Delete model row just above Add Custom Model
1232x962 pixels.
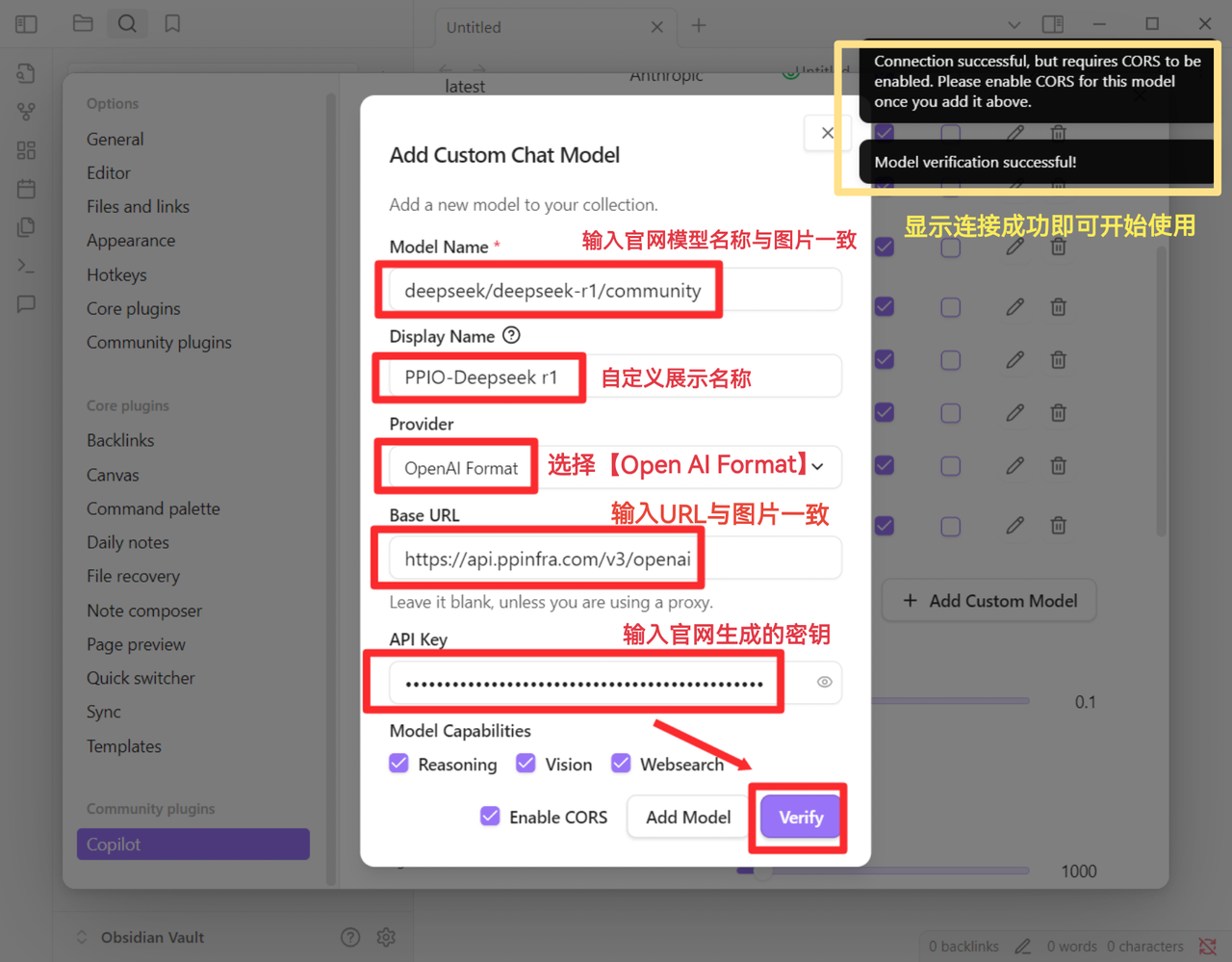pyautogui.click(x=1058, y=526)
